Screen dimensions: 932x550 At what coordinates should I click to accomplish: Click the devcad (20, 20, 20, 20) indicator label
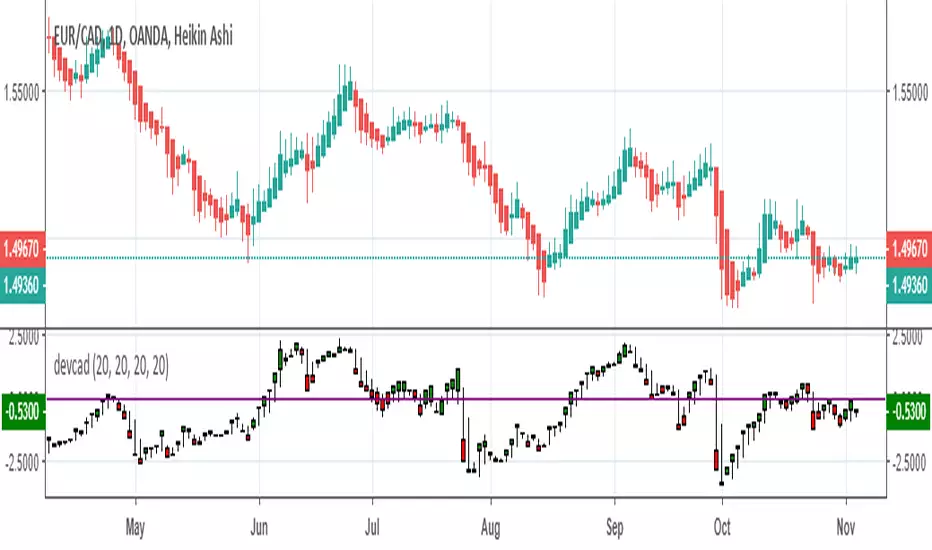(x=110, y=368)
